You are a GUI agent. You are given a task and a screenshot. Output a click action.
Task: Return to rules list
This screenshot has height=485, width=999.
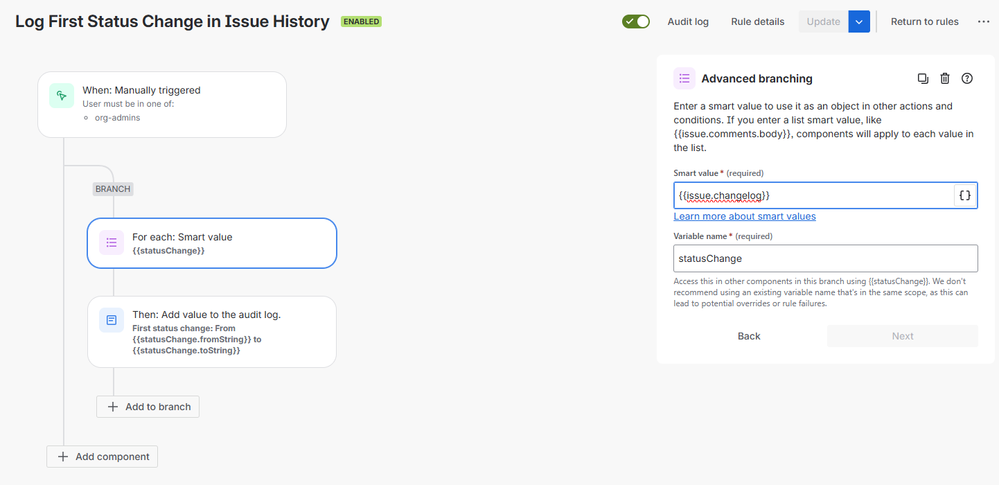924,22
